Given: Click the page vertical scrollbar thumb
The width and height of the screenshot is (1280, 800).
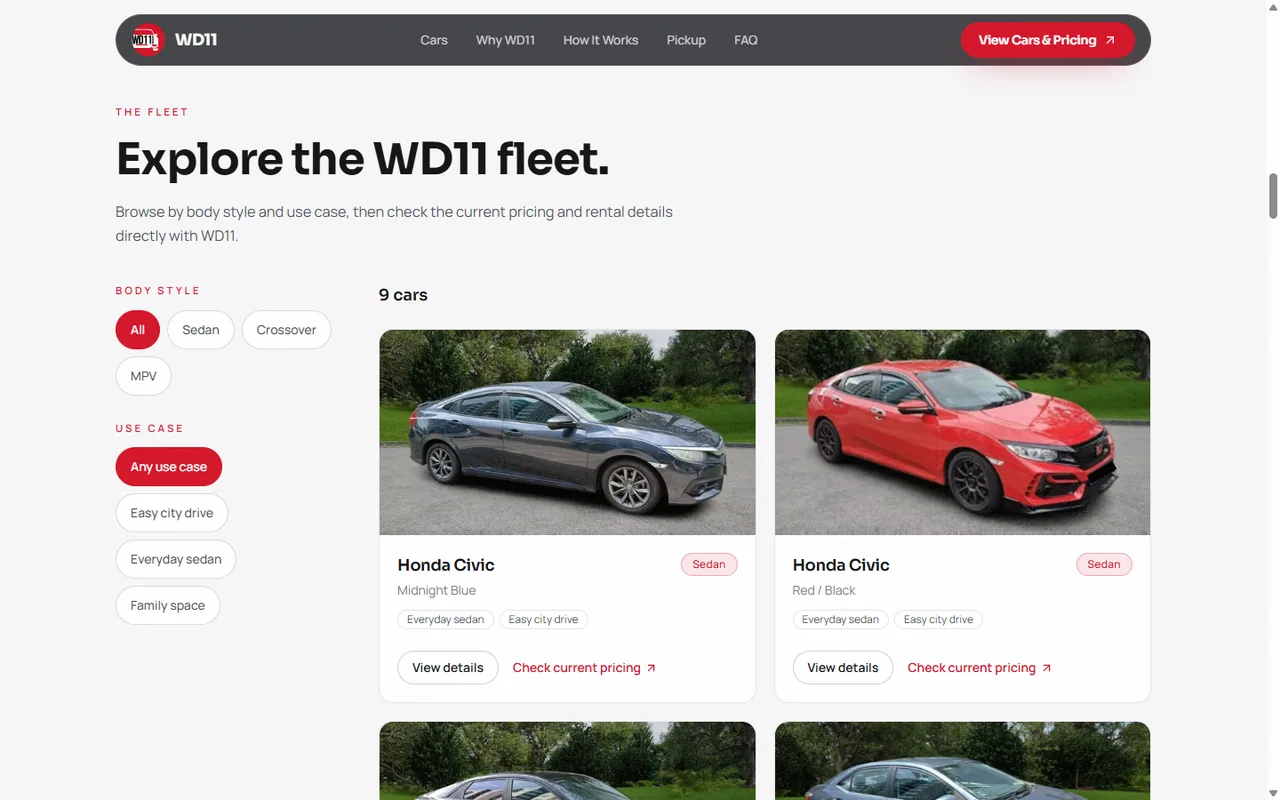Looking at the screenshot, I should [1273, 195].
